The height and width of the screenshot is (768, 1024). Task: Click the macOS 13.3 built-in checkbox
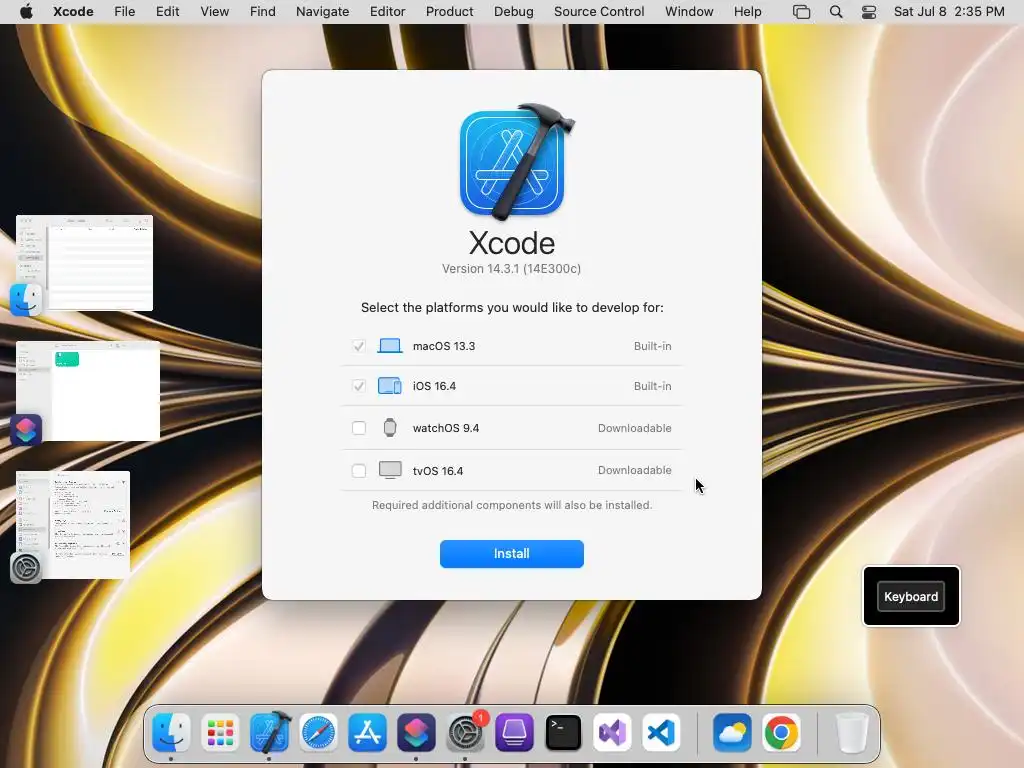coord(359,346)
